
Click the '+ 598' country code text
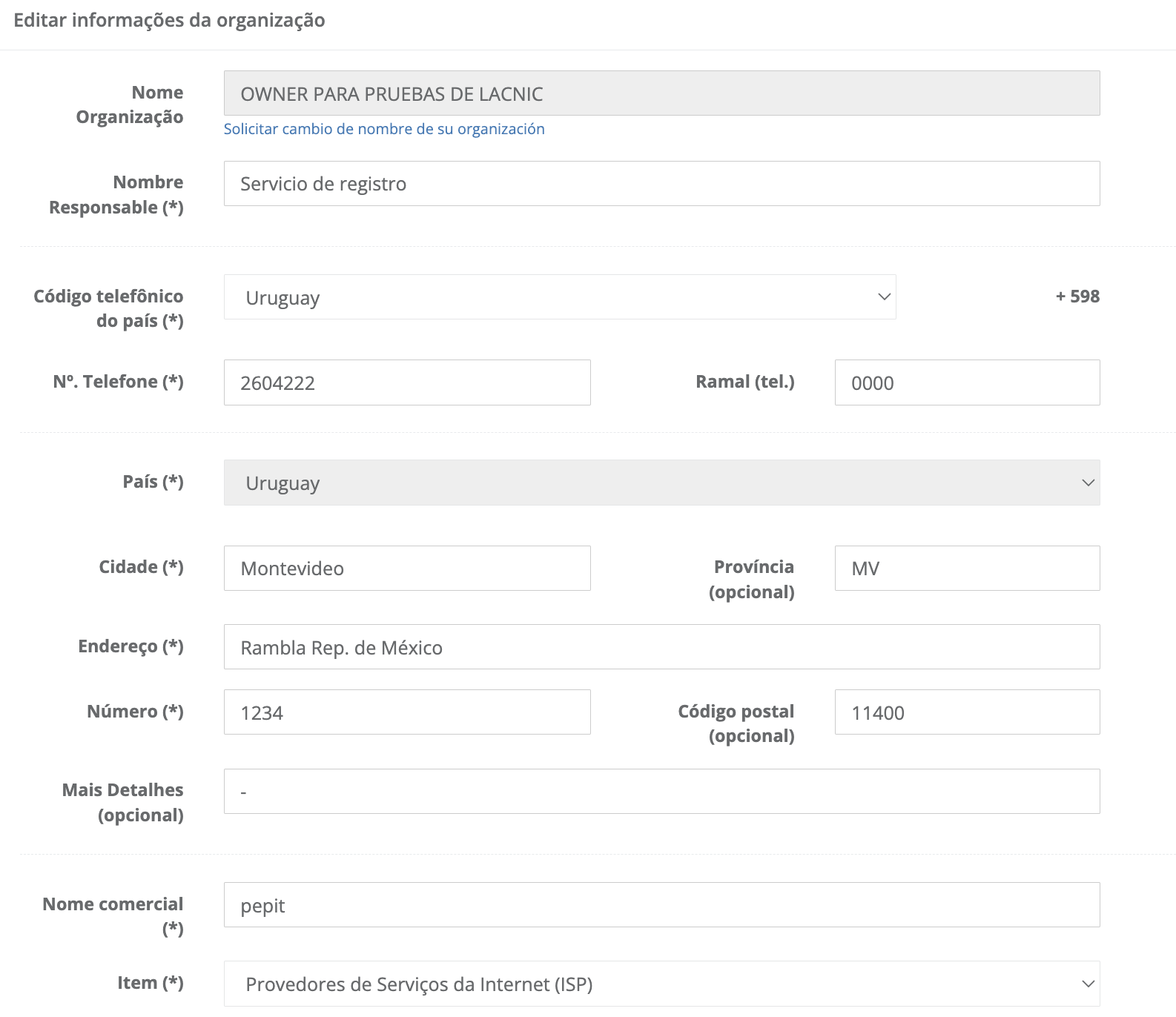pyautogui.click(x=1077, y=297)
